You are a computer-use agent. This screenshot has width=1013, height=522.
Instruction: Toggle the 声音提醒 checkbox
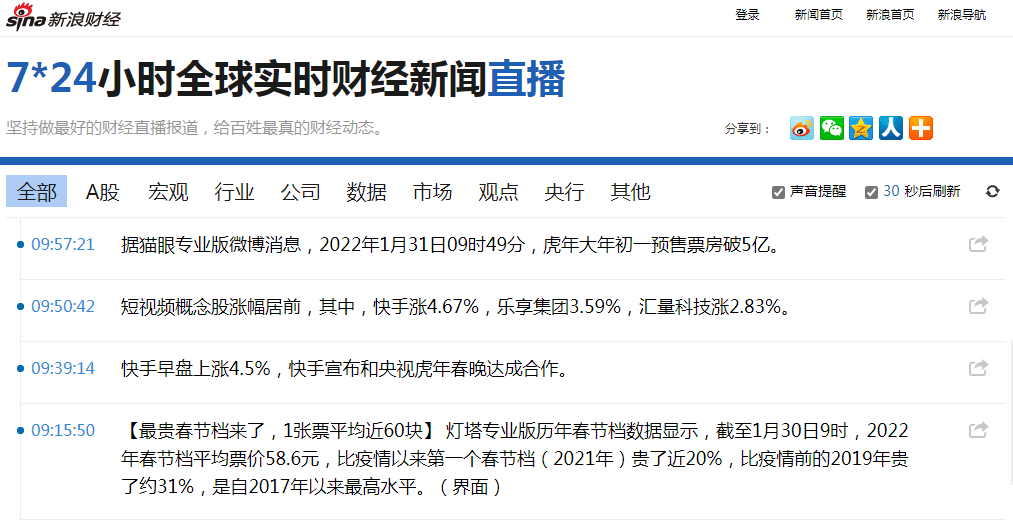pyautogui.click(x=778, y=192)
